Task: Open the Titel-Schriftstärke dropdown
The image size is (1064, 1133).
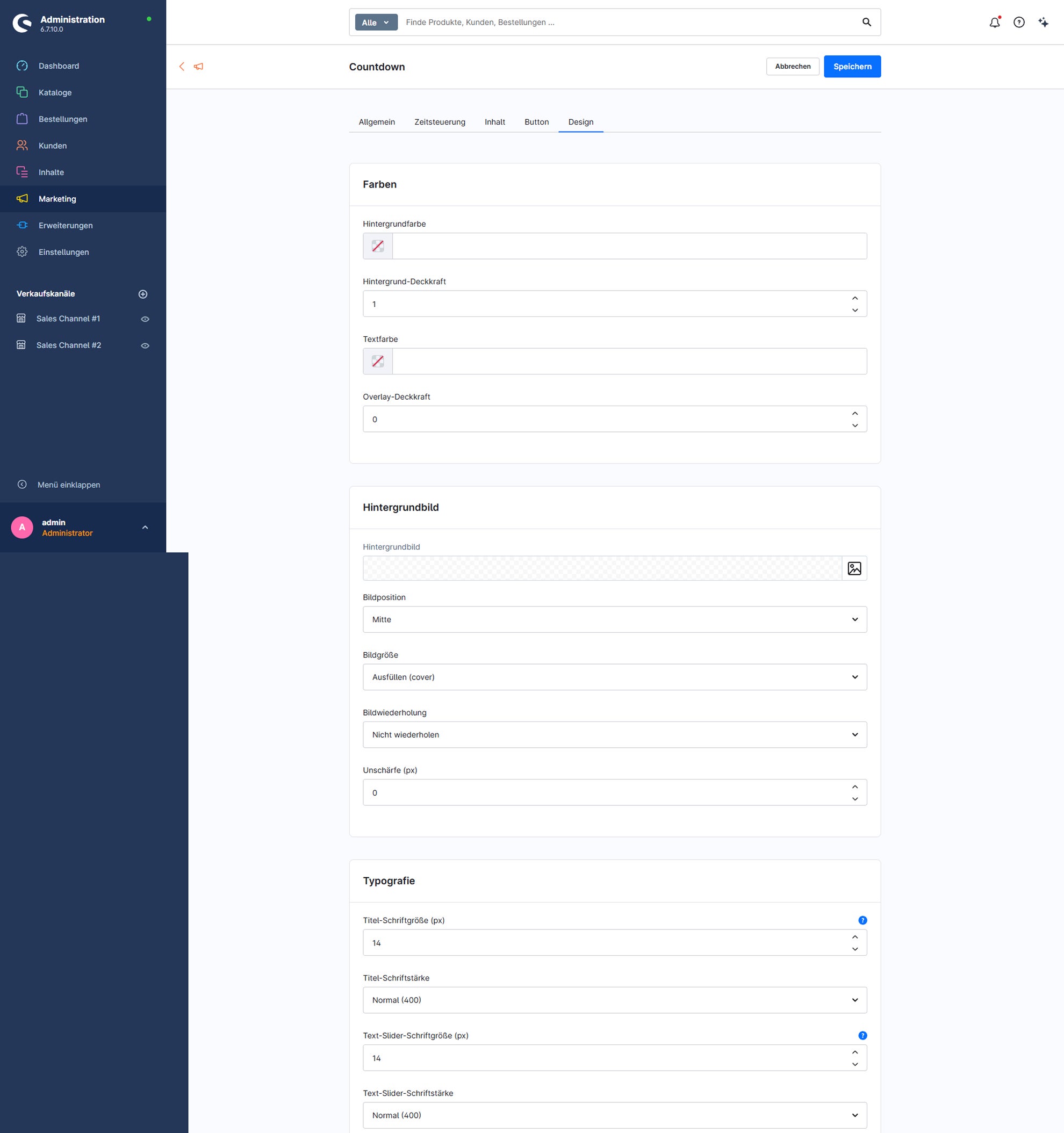Action: click(615, 1000)
